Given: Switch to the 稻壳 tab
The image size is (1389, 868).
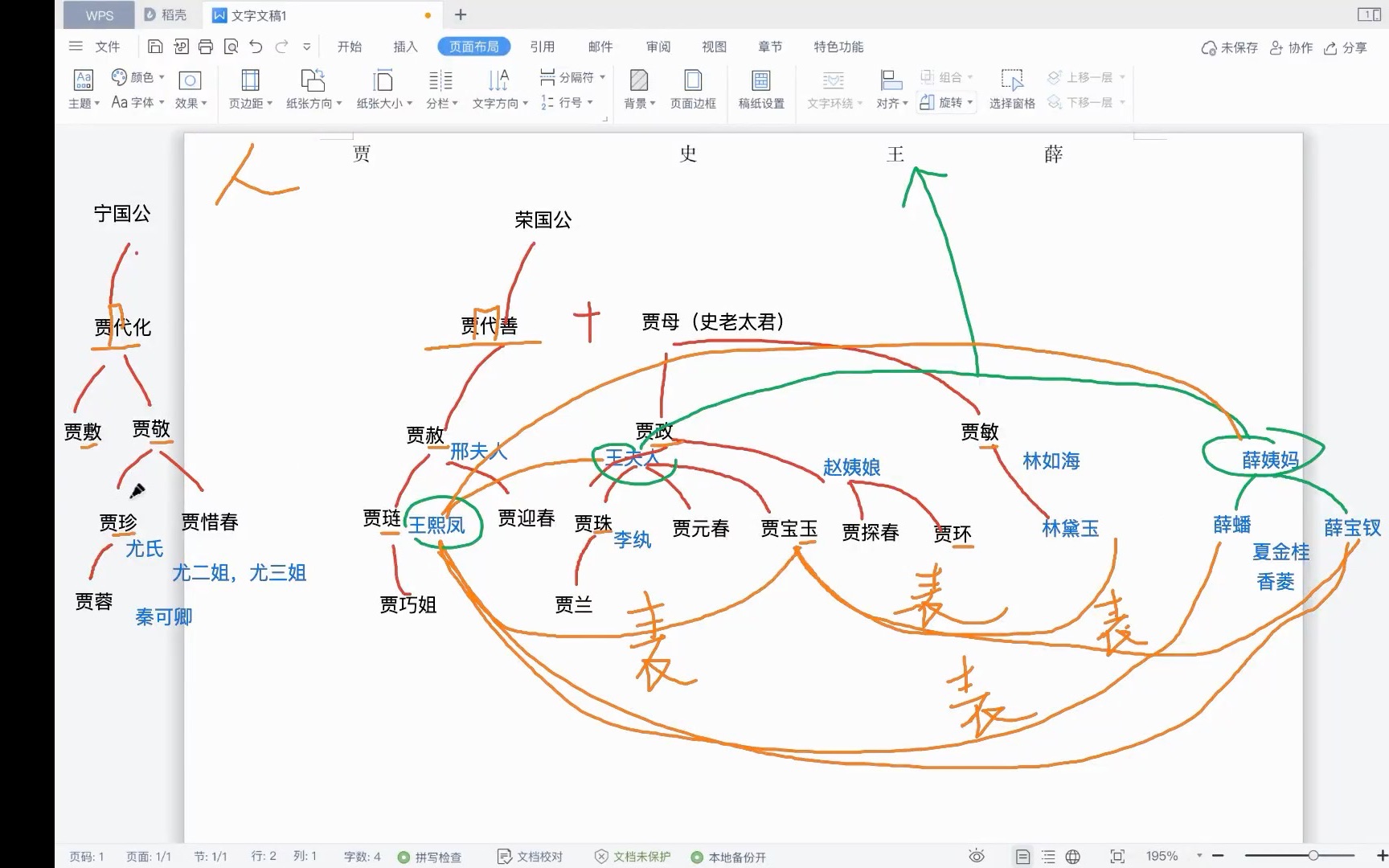Looking at the screenshot, I should [x=165, y=15].
